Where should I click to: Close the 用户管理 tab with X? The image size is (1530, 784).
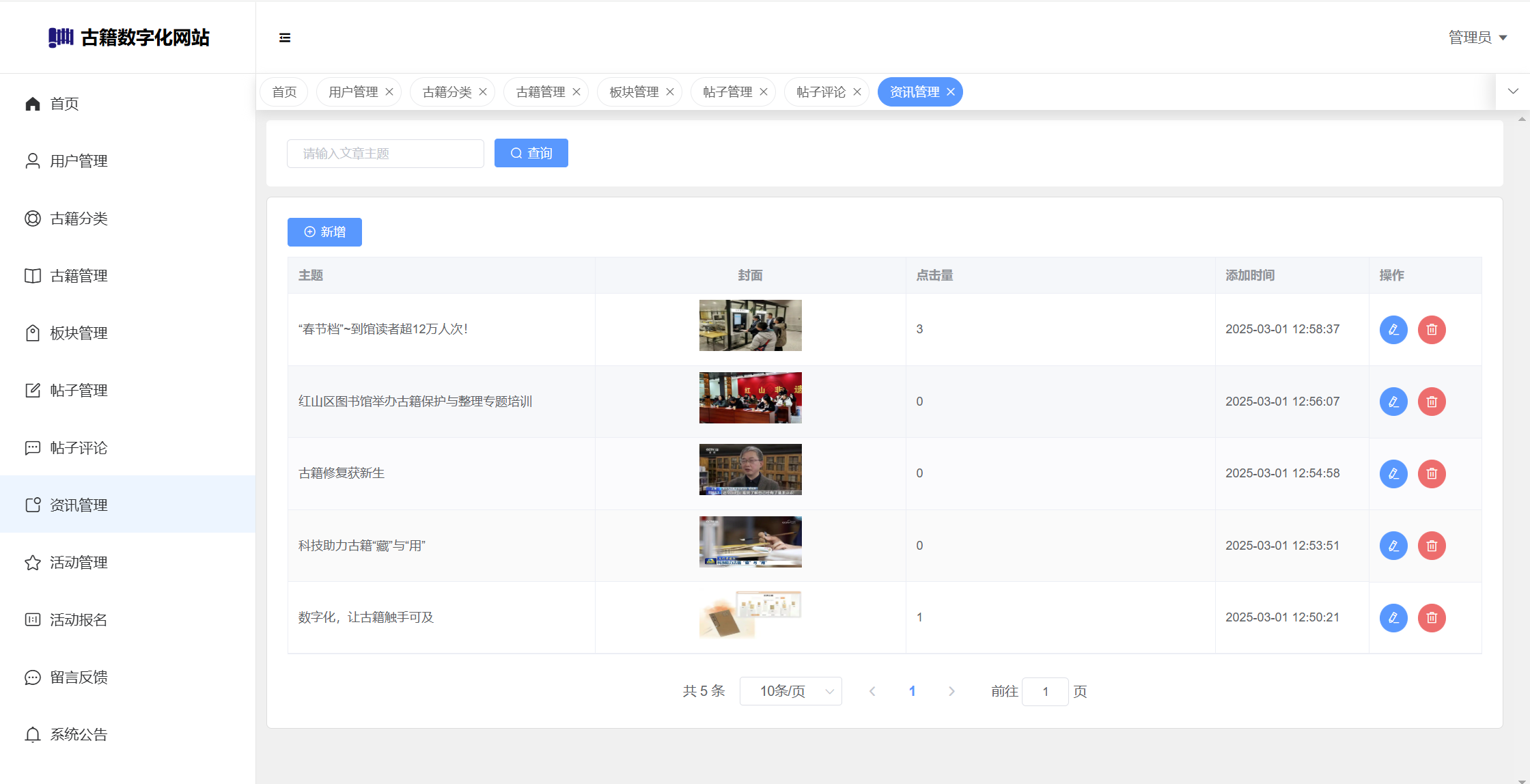(389, 92)
